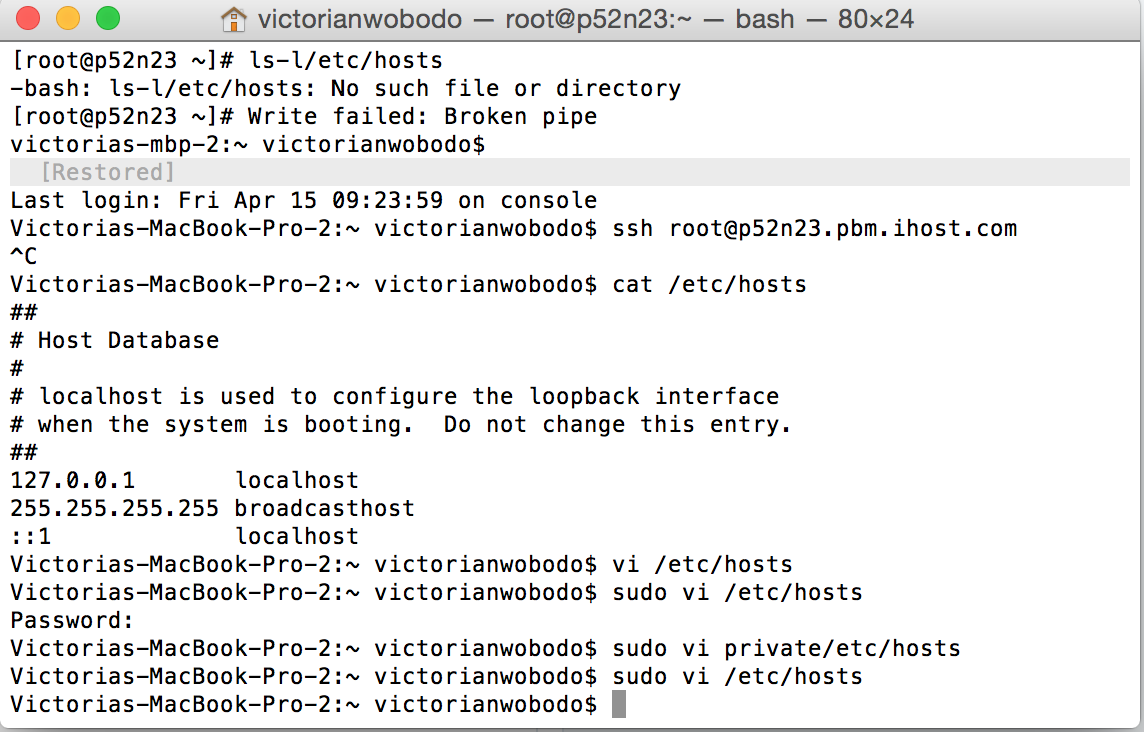Click the 'Do not change this entry' comment

(x=617, y=424)
